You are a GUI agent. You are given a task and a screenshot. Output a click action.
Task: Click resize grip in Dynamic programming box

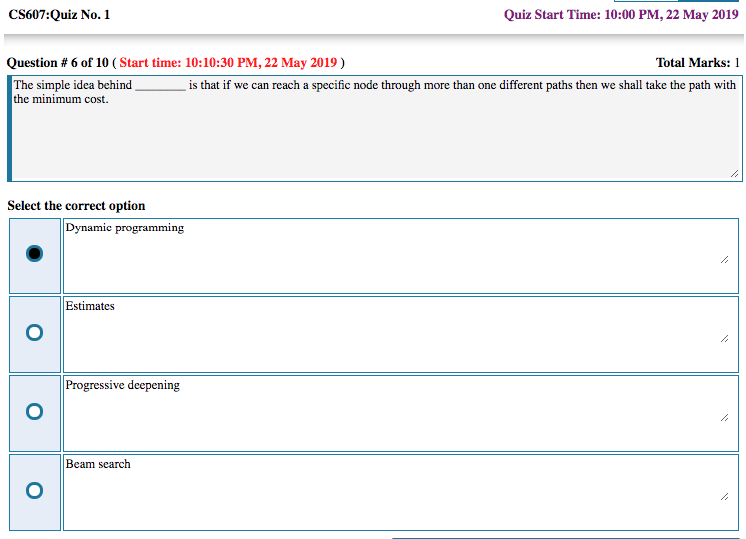pos(724,259)
